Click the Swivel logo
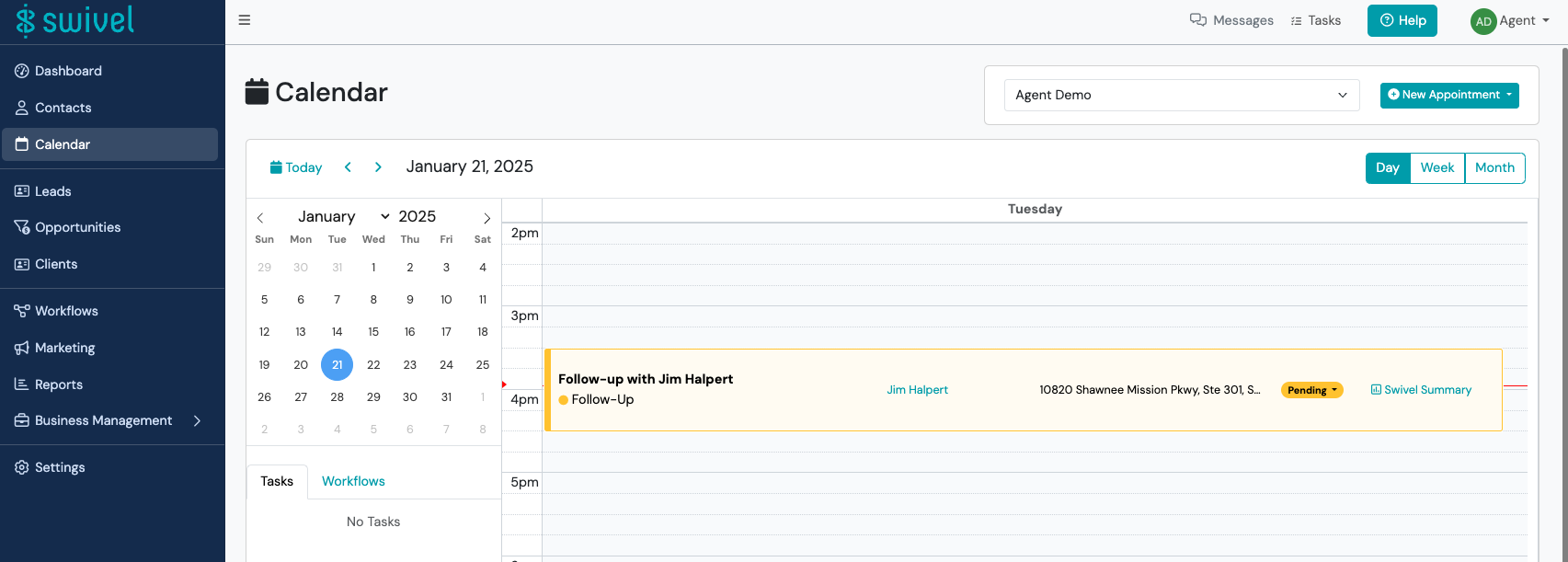The width and height of the screenshot is (1568, 562). click(75, 20)
